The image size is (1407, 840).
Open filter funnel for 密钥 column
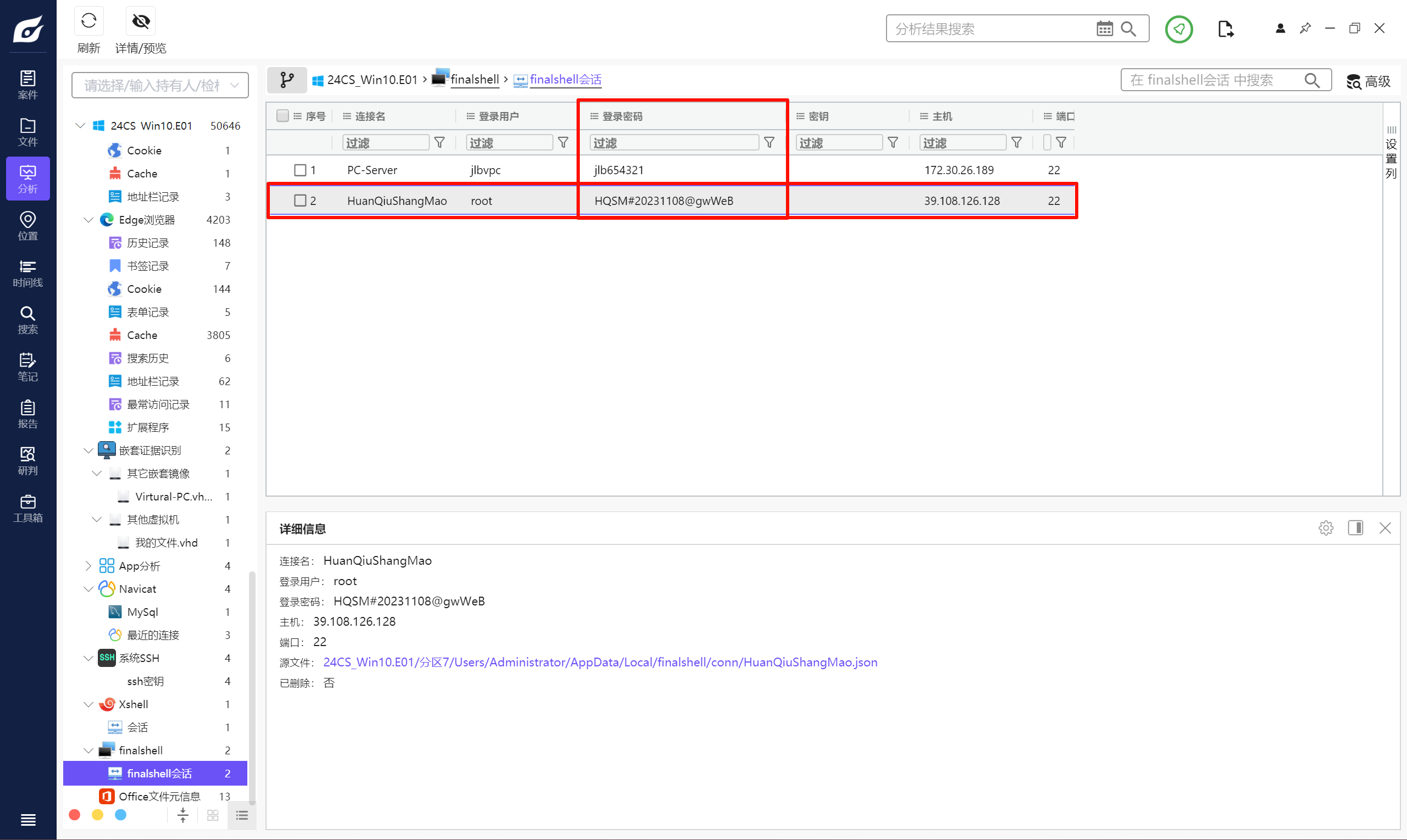[x=893, y=142]
